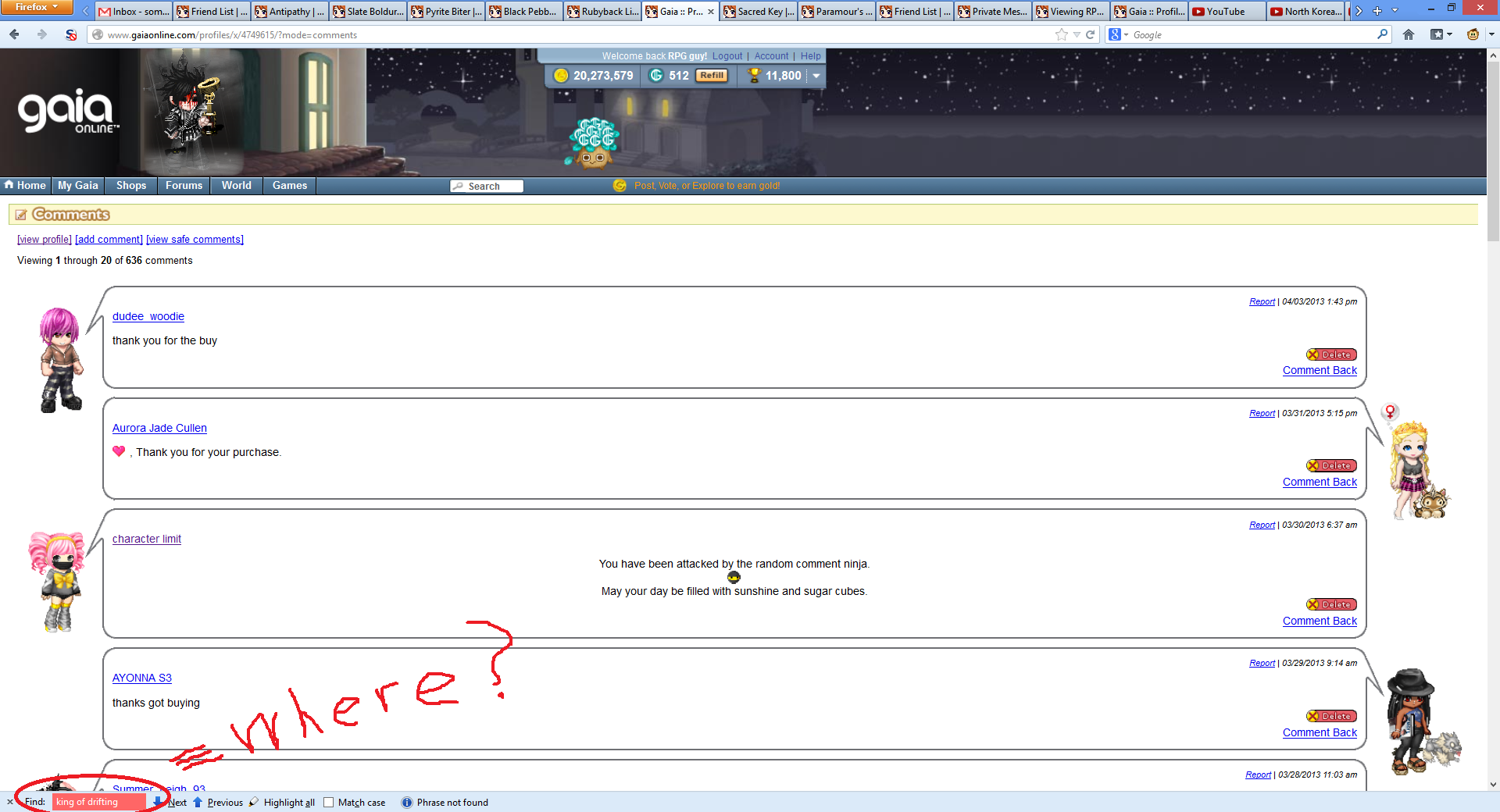The width and height of the screenshot is (1500, 812).
Task: Click the Gaia Online logo
Action: (69, 112)
